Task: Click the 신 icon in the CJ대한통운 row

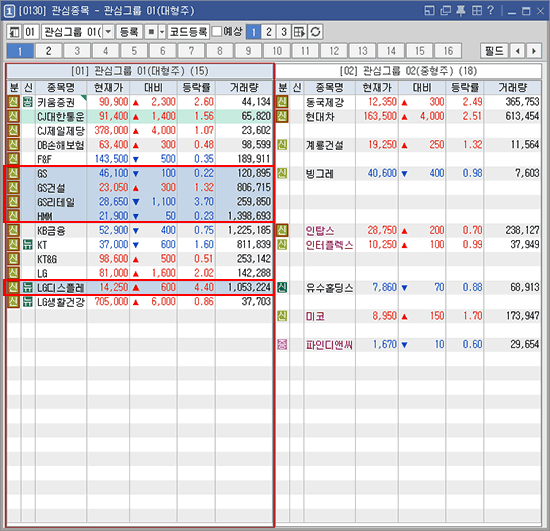Action: pos(13,116)
